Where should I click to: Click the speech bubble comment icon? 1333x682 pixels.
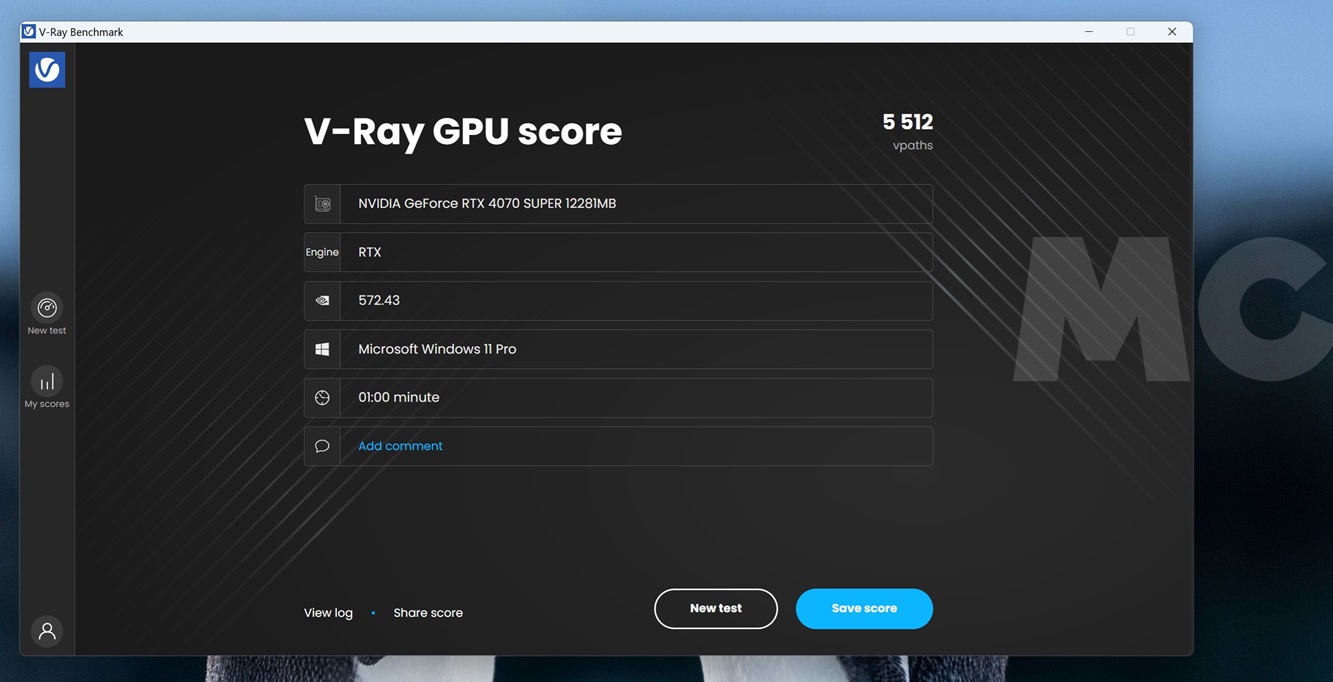tap(322, 446)
